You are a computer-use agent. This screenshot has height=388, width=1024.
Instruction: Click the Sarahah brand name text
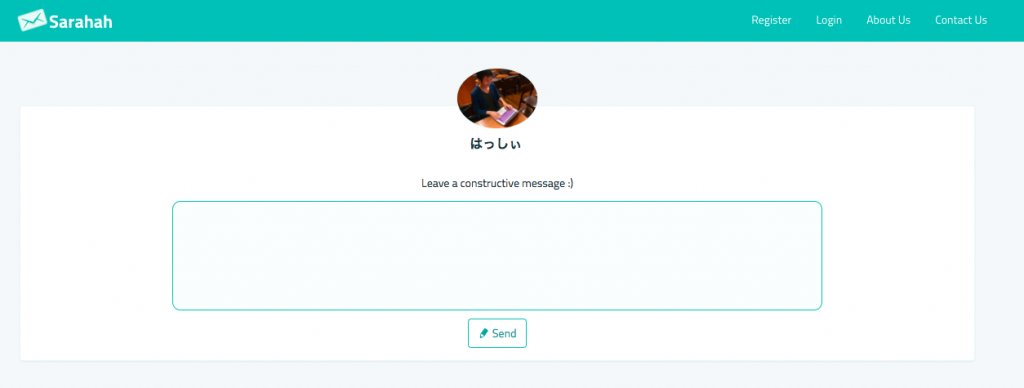pyautogui.click(x=80, y=22)
